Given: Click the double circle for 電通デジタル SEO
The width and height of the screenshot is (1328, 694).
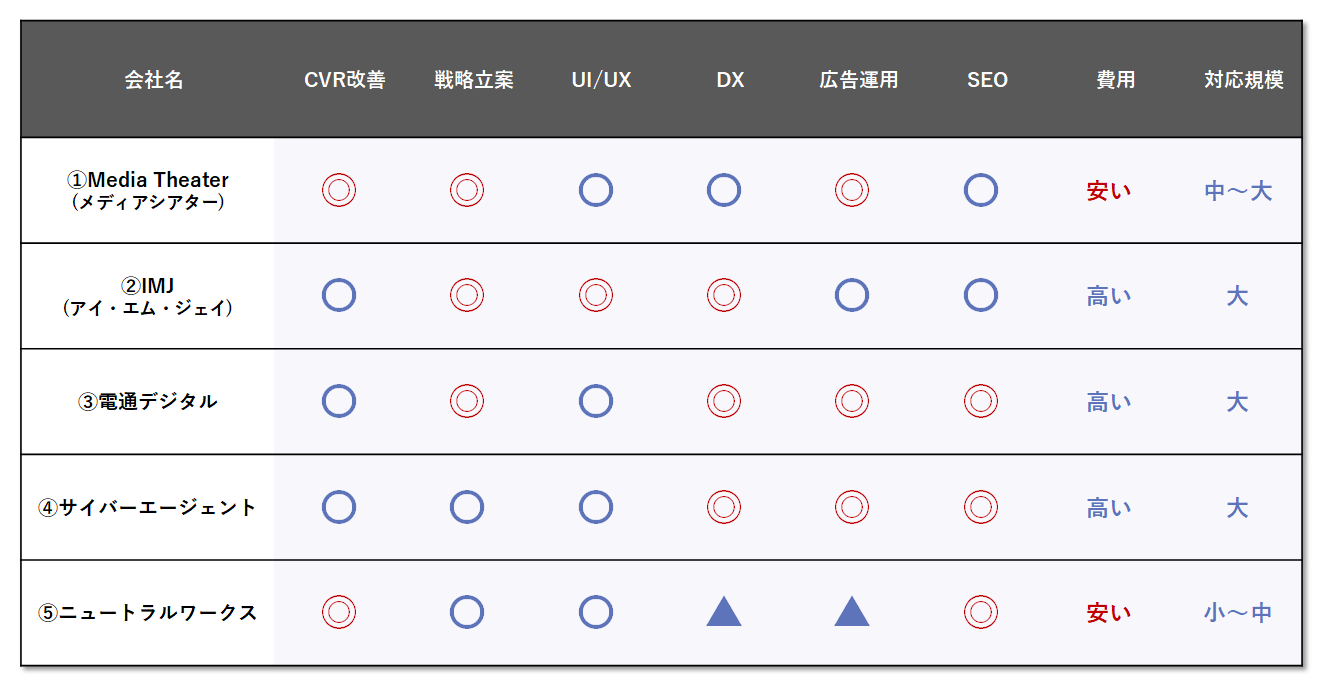Looking at the screenshot, I should pyautogui.click(x=981, y=401).
